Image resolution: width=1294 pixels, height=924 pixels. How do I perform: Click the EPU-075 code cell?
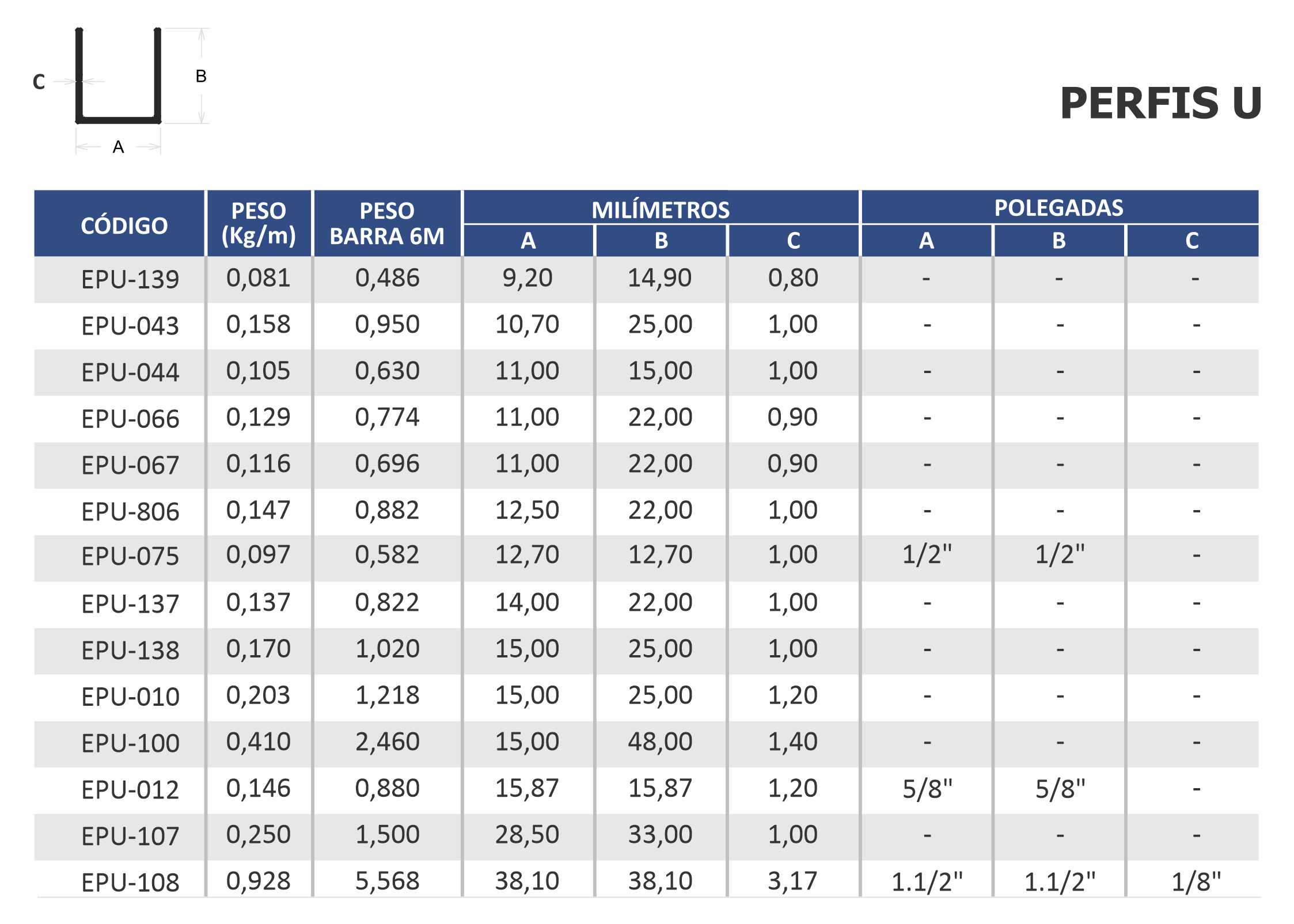point(130,557)
